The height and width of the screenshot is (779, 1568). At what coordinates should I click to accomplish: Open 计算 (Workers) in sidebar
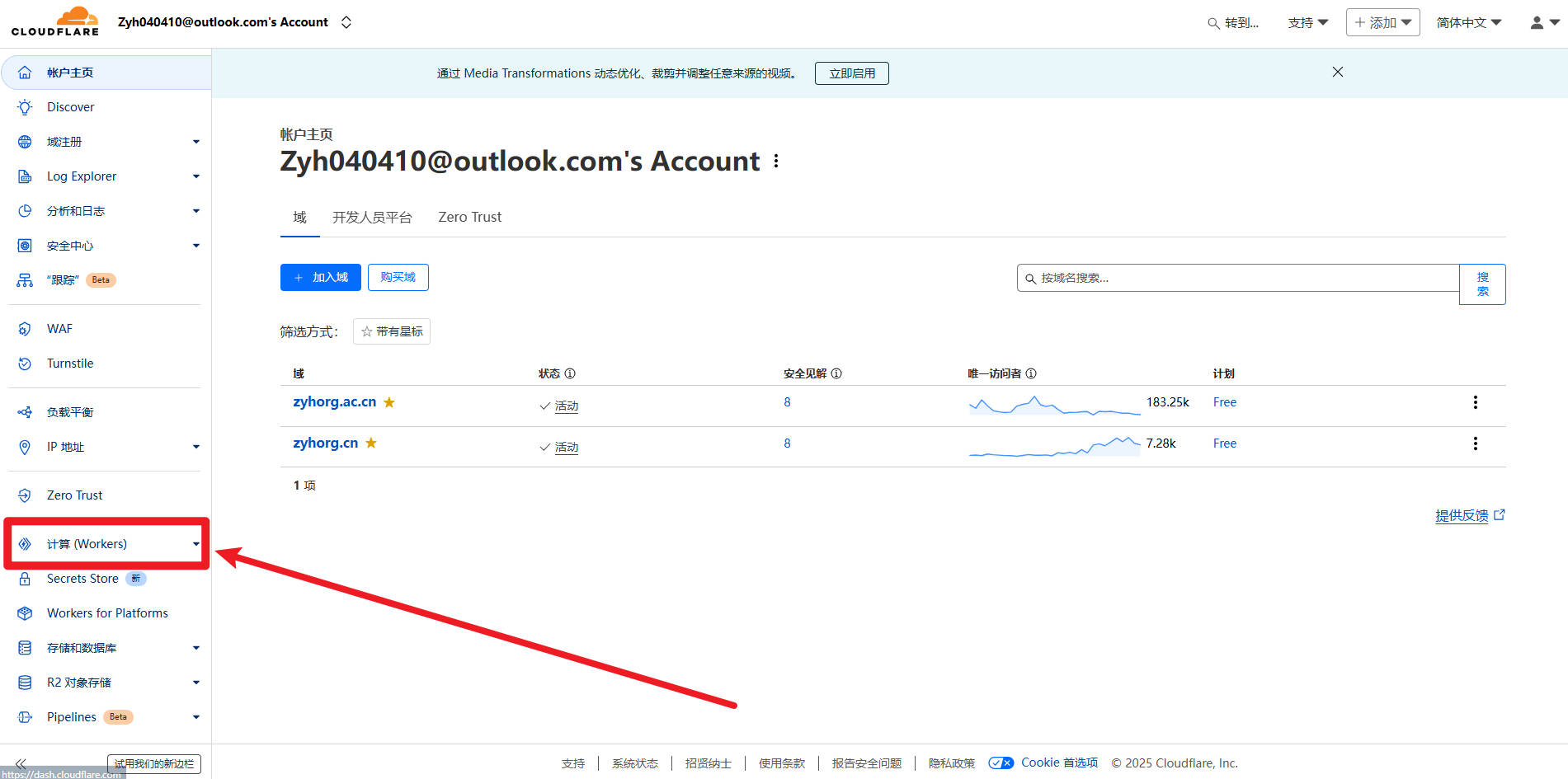pos(106,544)
